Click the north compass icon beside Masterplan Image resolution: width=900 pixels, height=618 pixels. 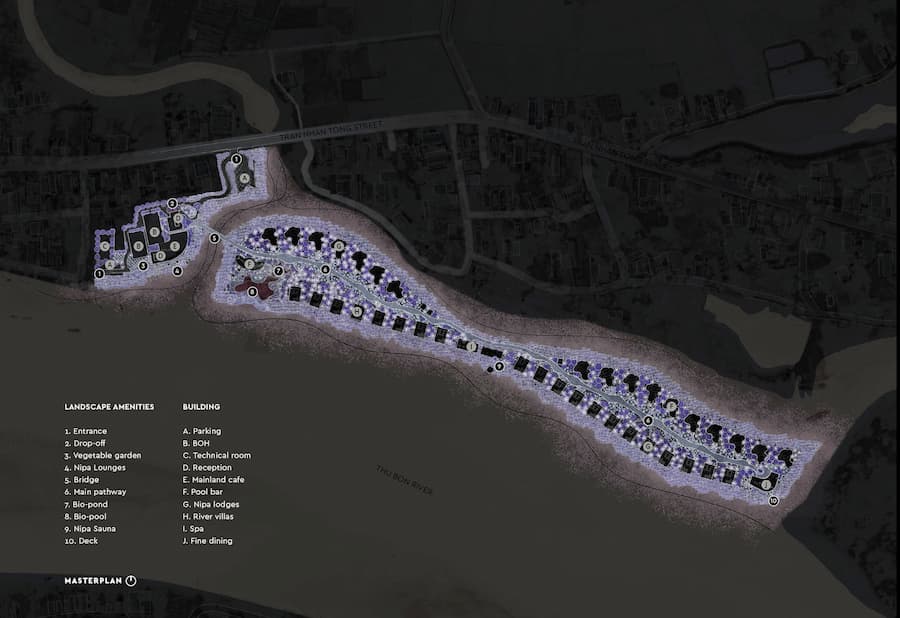point(132,581)
